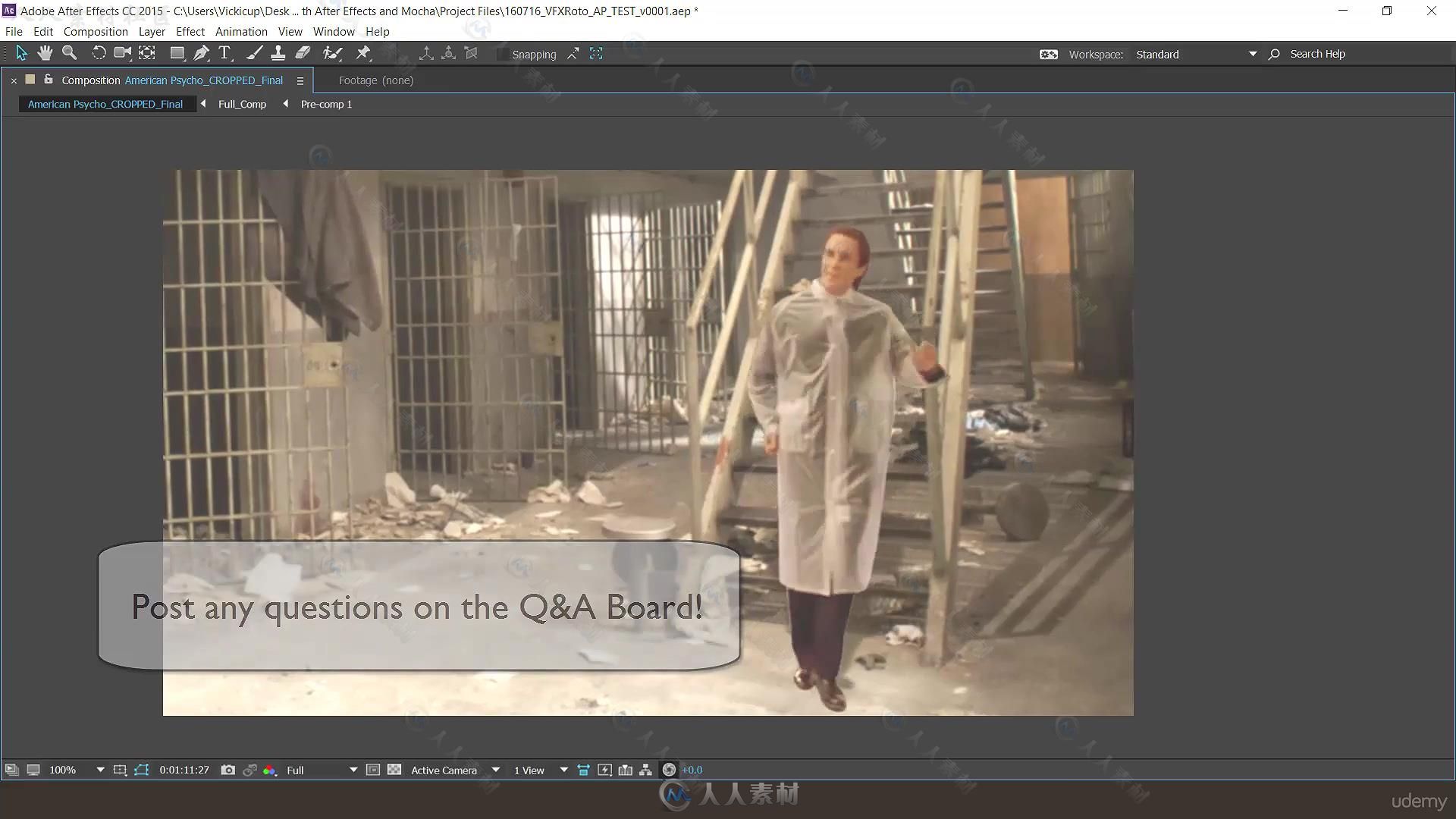This screenshot has height=819, width=1456.
Task: Enable the Snapping checkbox
Action: (x=503, y=54)
